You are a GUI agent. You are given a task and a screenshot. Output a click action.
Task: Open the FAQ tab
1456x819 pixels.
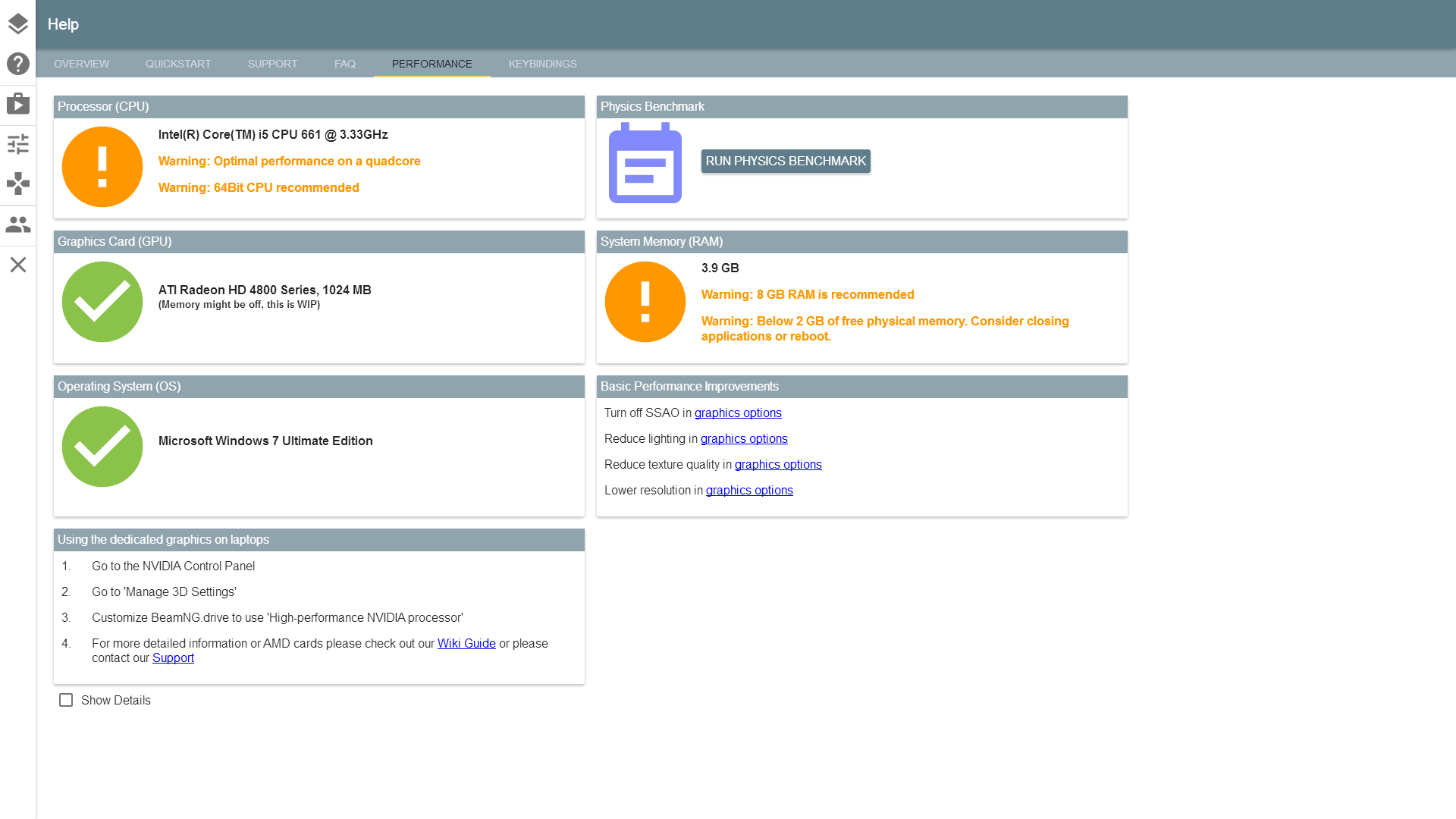click(344, 64)
